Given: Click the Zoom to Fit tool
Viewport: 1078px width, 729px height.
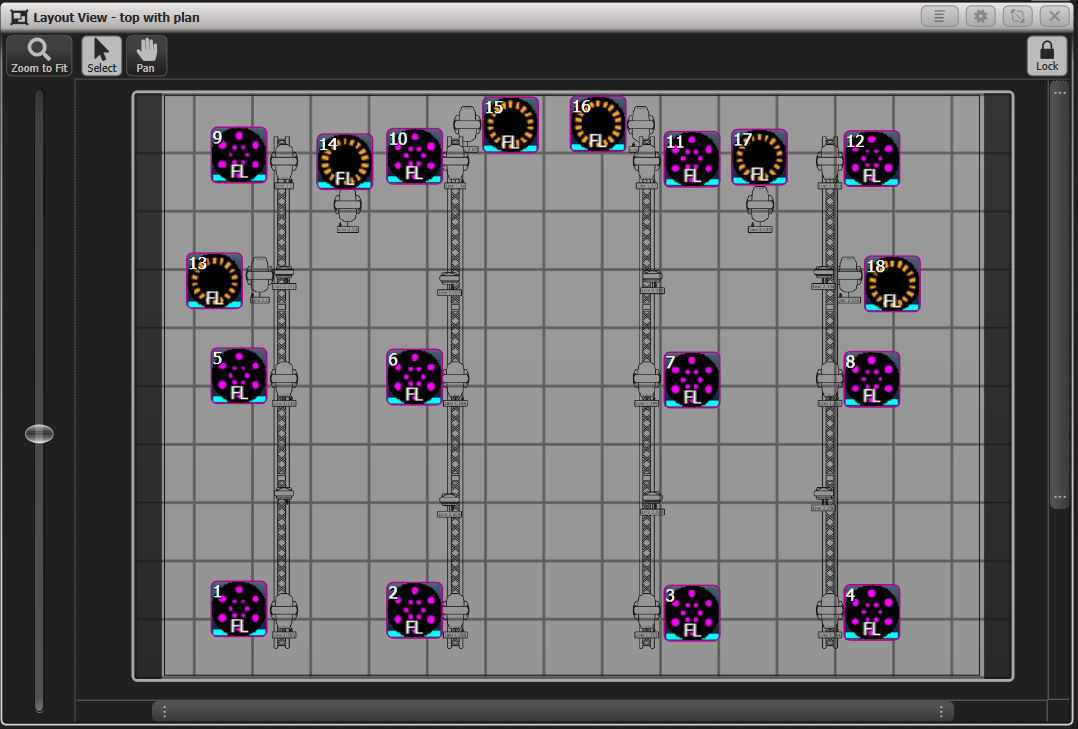Looking at the screenshot, I should pyautogui.click(x=39, y=56).
